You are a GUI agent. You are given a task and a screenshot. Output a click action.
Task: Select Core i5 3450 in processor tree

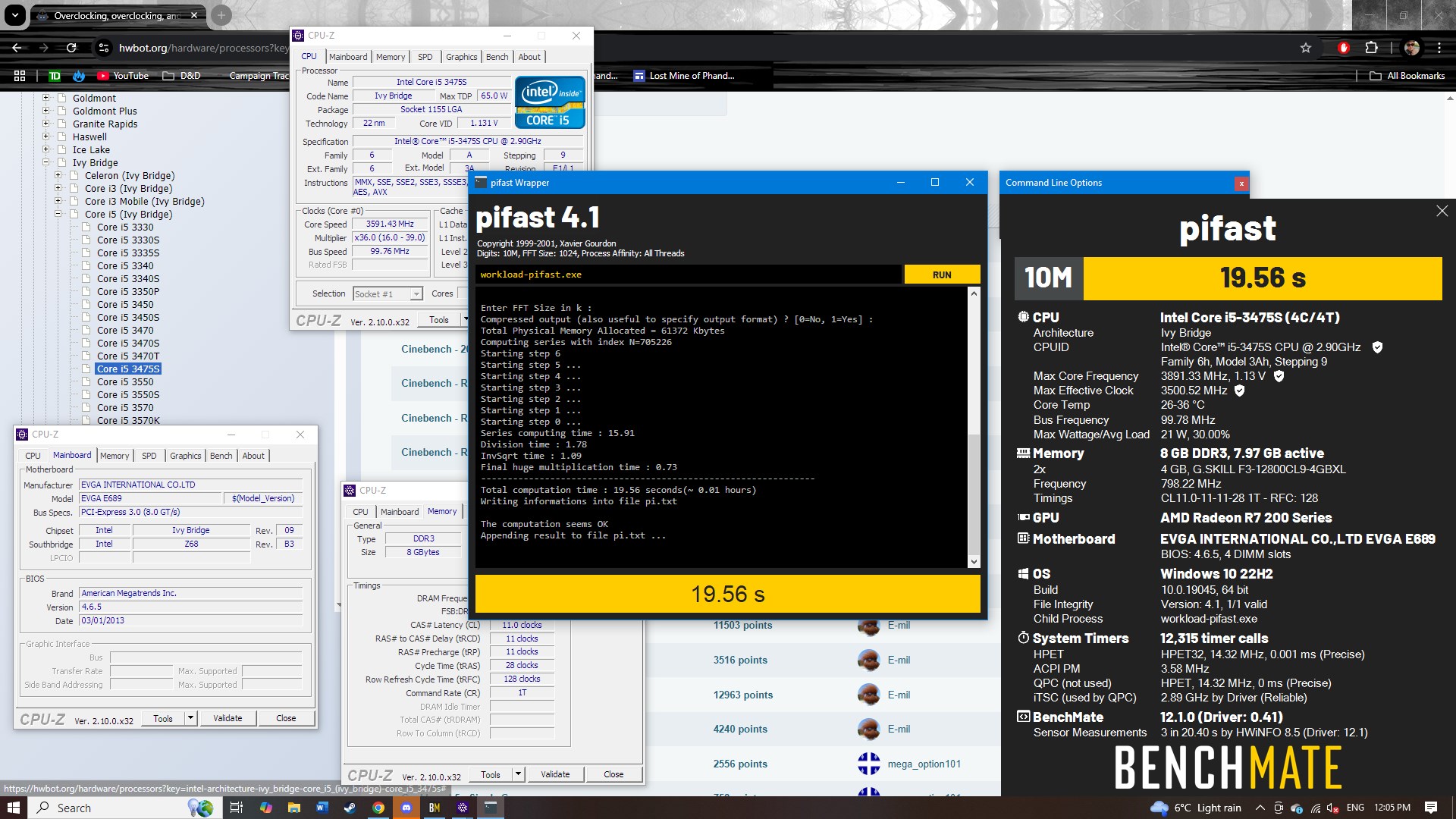(125, 304)
